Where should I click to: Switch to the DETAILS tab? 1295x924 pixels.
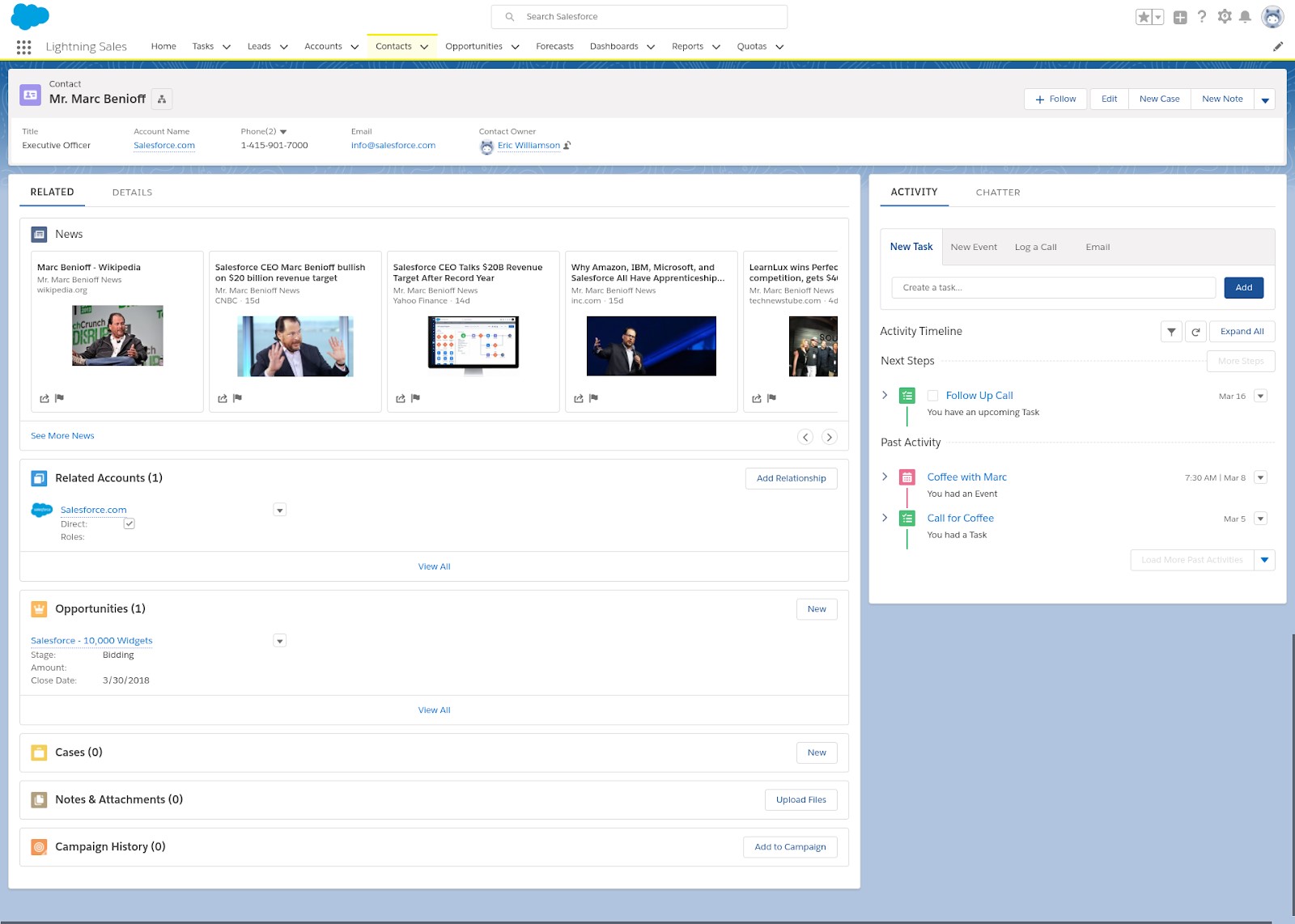point(132,193)
